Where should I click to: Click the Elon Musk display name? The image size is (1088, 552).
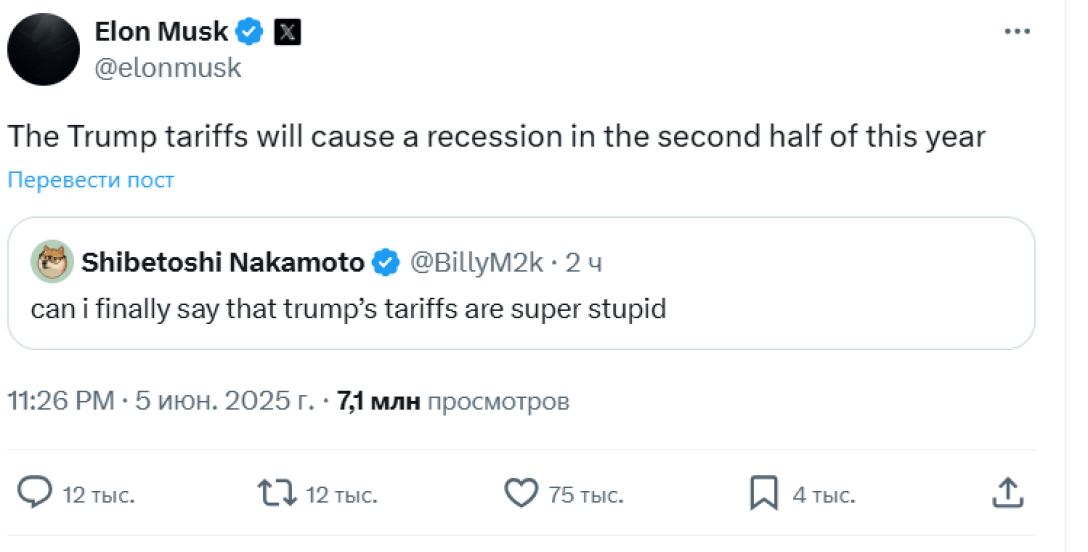click(x=162, y=32)
